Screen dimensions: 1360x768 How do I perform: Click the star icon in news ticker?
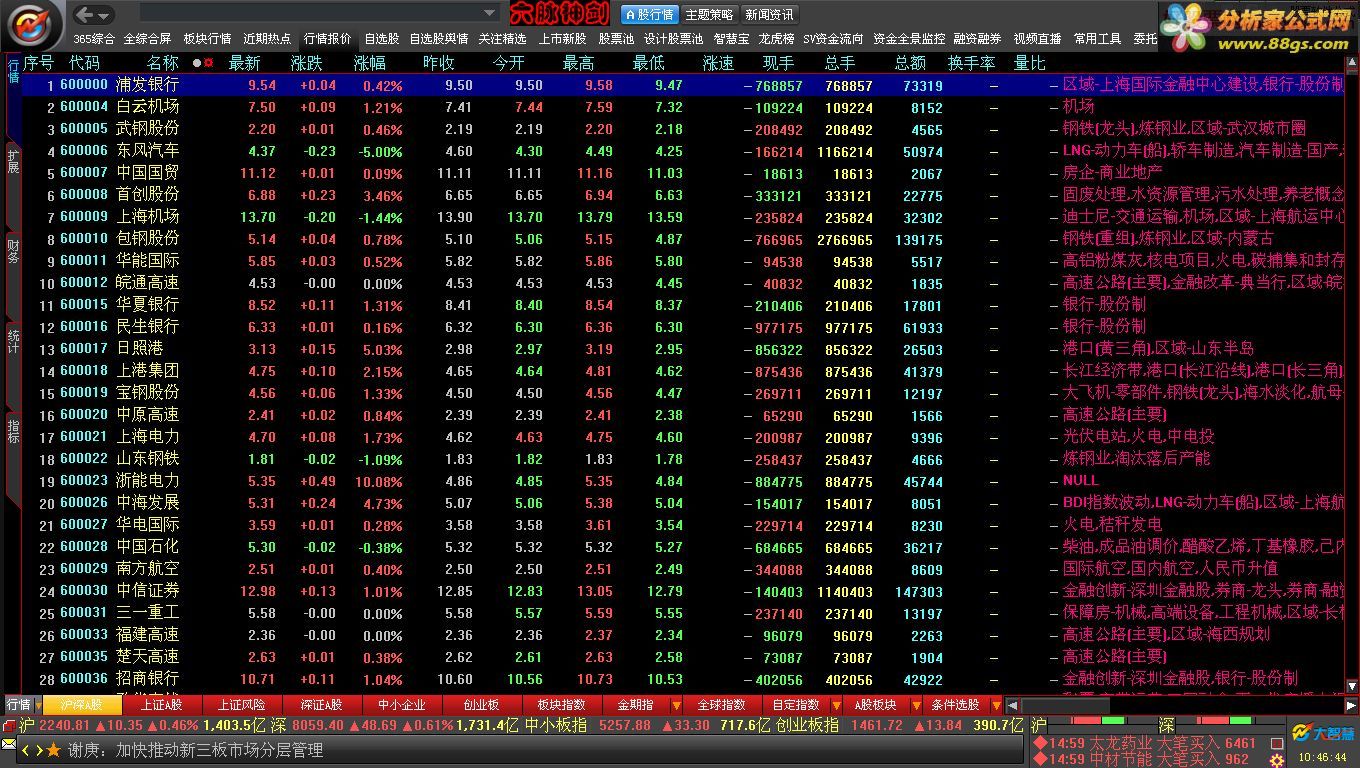54,750
